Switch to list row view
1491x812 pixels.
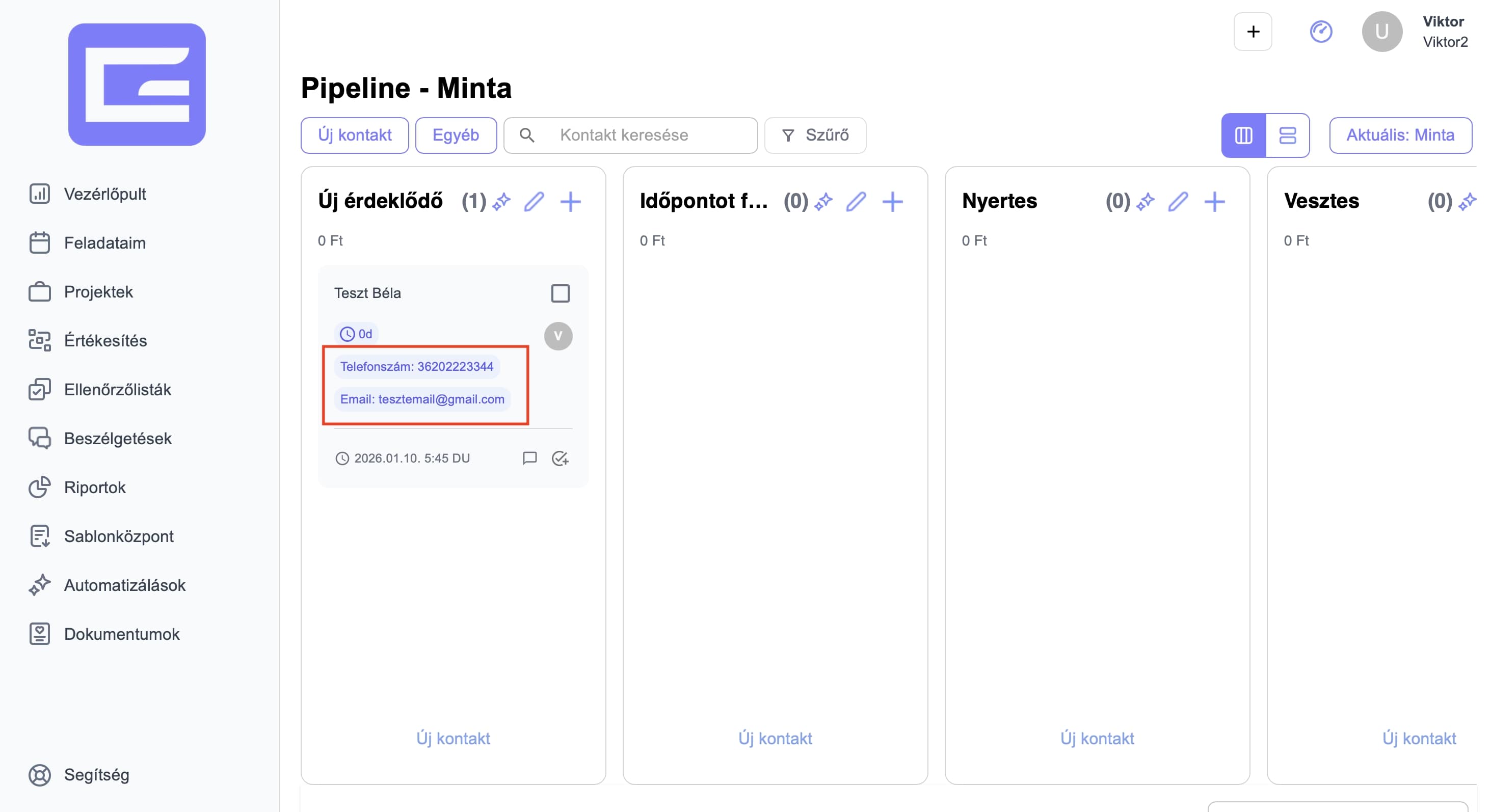(1287, 136)
